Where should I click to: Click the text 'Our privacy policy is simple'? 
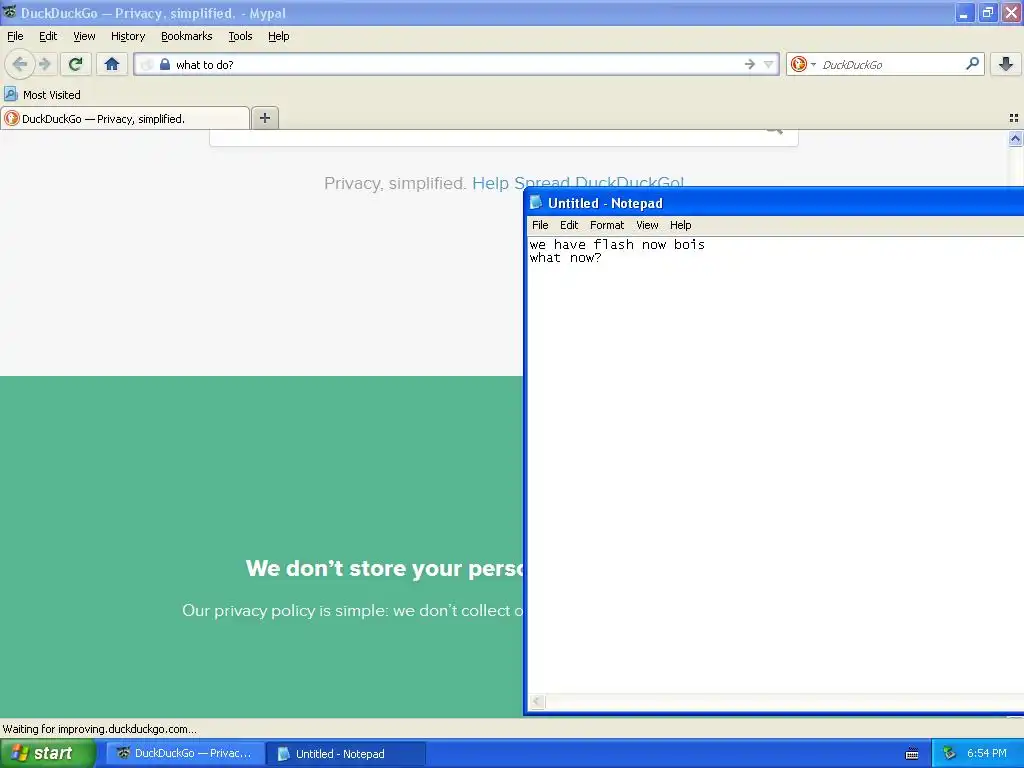point(285,610)
